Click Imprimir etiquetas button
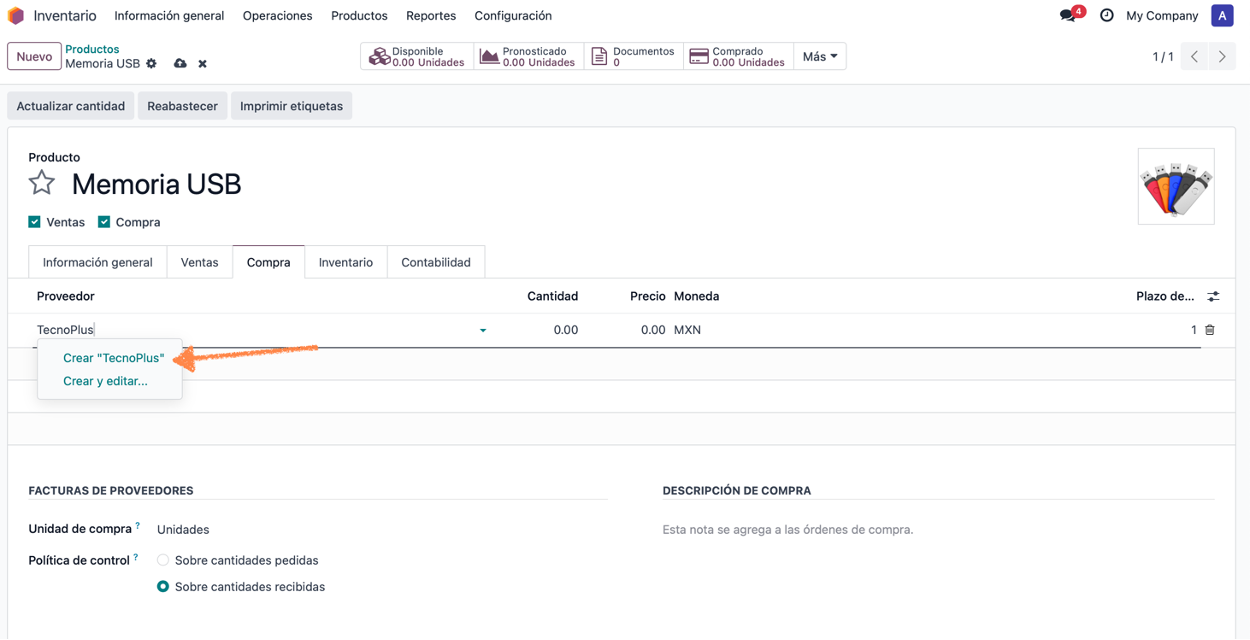The height and width of the screenshot is (640, 1250). click(291, 106)
